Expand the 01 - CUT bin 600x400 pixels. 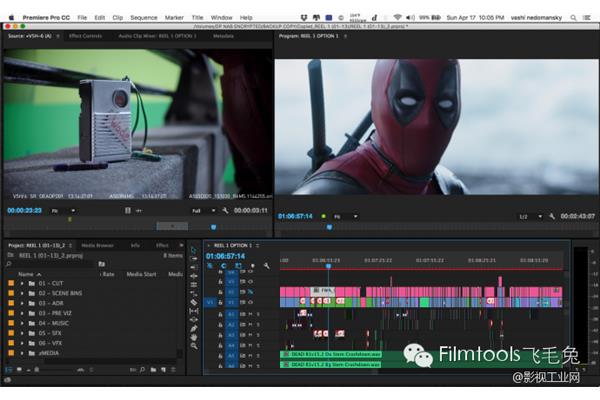click(x=22, y=283)
